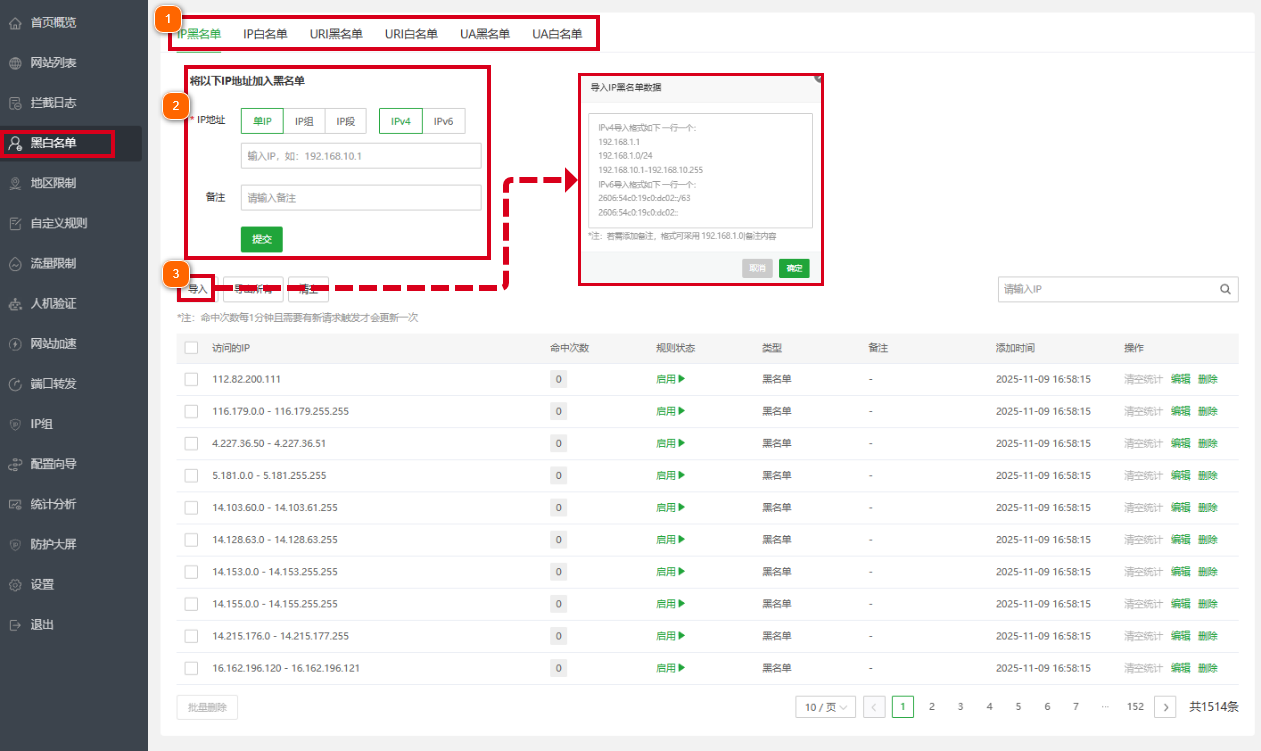1261x751 pixels.
Task: Click the 防护大屏 shield icon
Action: [x=15, y=545]
